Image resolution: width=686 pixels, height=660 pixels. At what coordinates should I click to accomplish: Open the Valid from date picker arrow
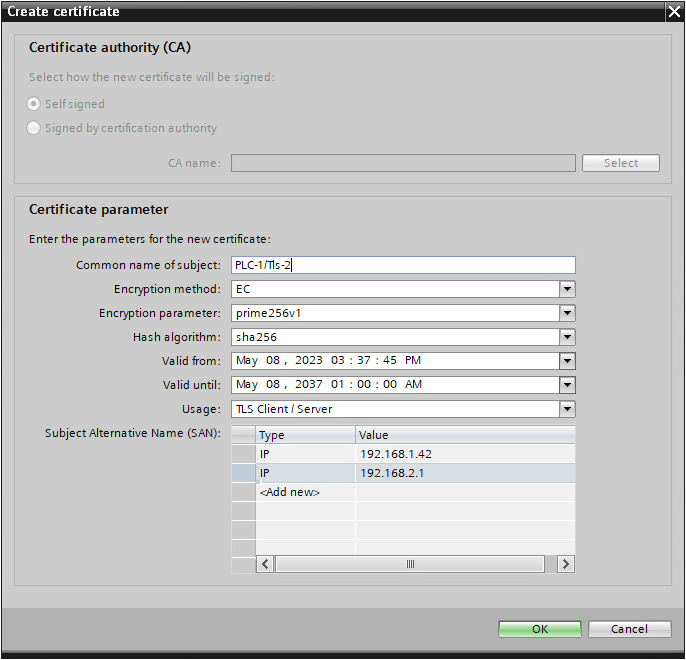coord(567,361)
